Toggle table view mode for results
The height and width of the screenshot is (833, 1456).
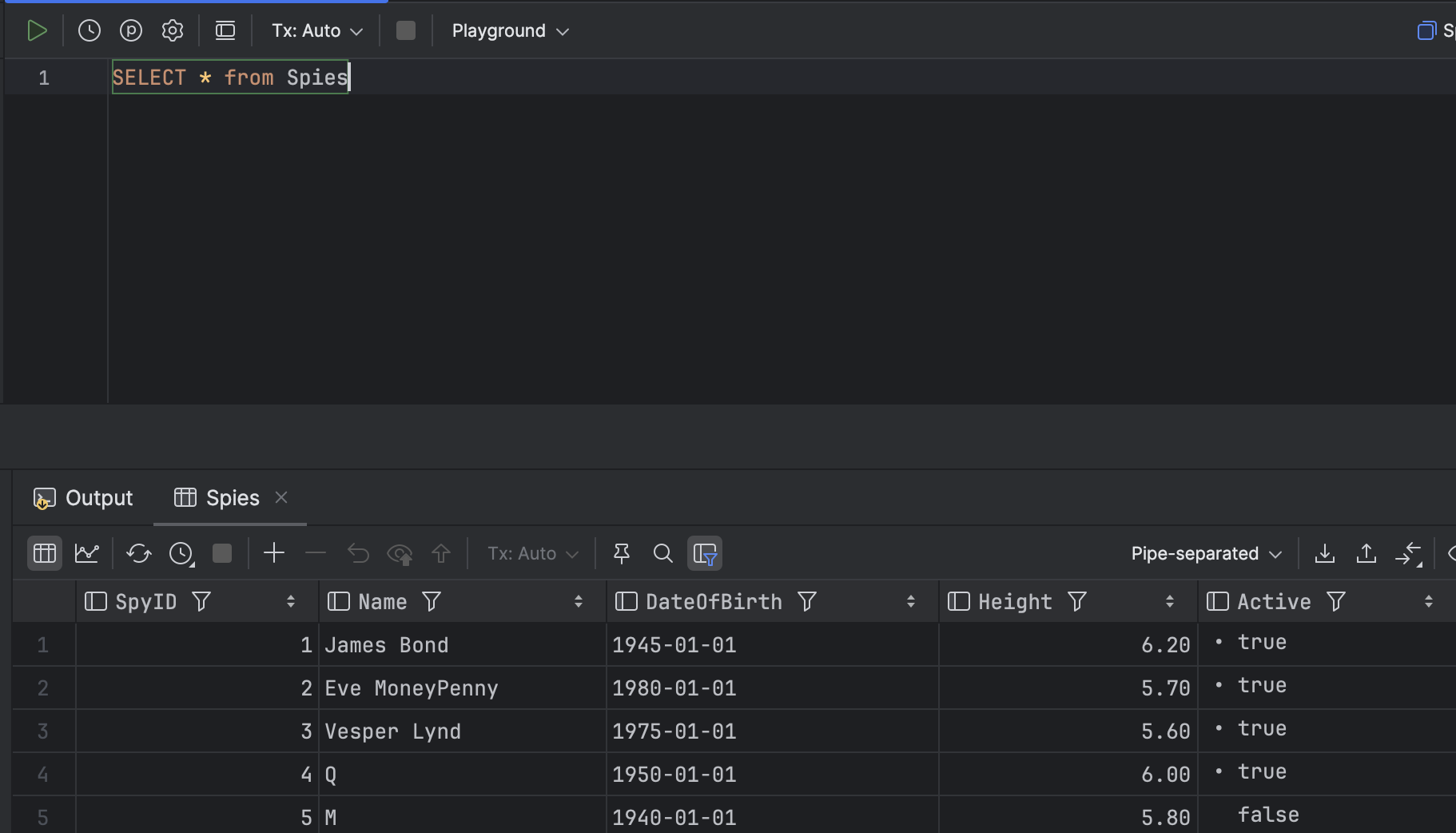pyautogui.click(x=44, y=552)
